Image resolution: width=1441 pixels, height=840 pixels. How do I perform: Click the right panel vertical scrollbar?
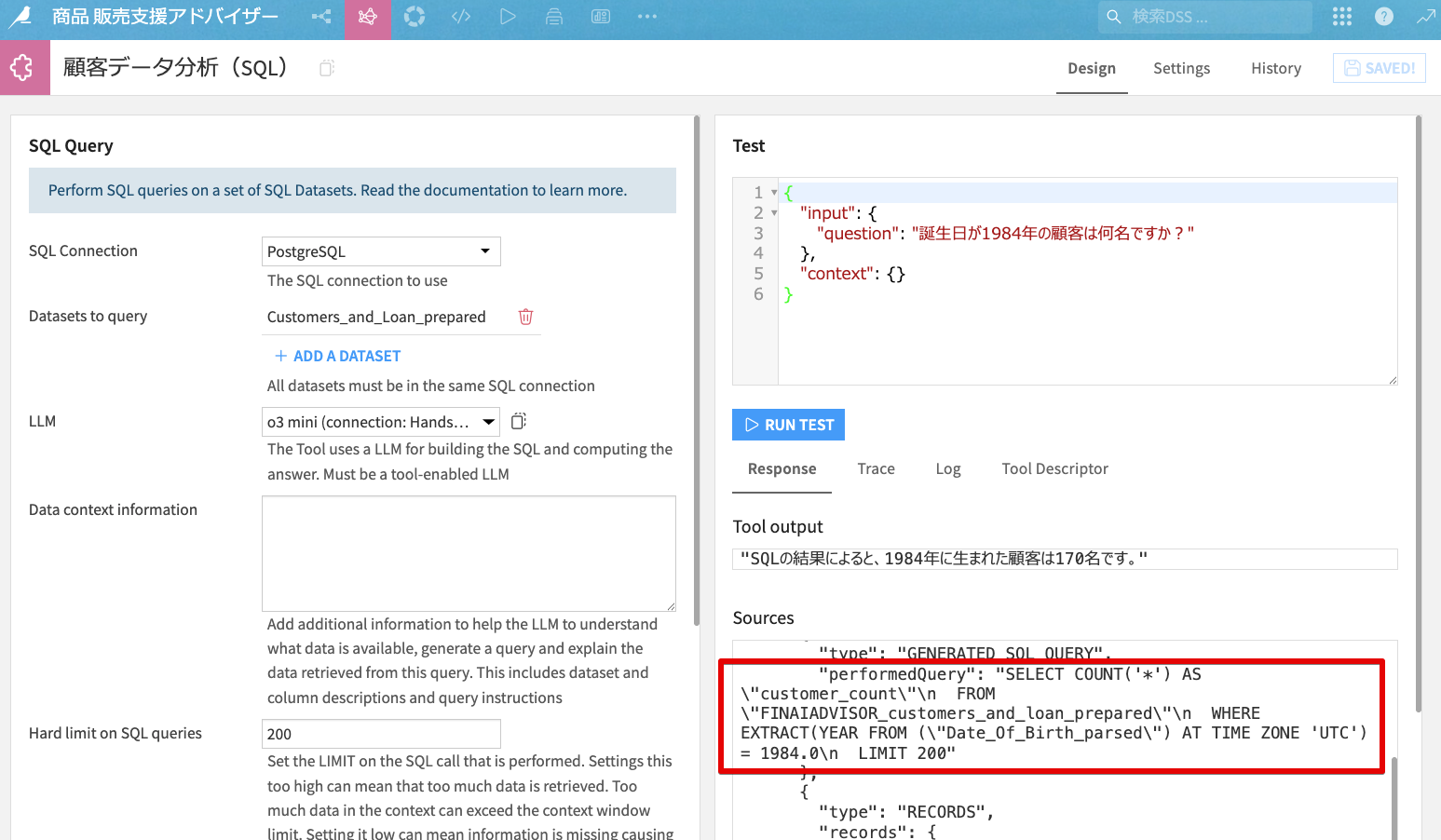(1419, 414)
